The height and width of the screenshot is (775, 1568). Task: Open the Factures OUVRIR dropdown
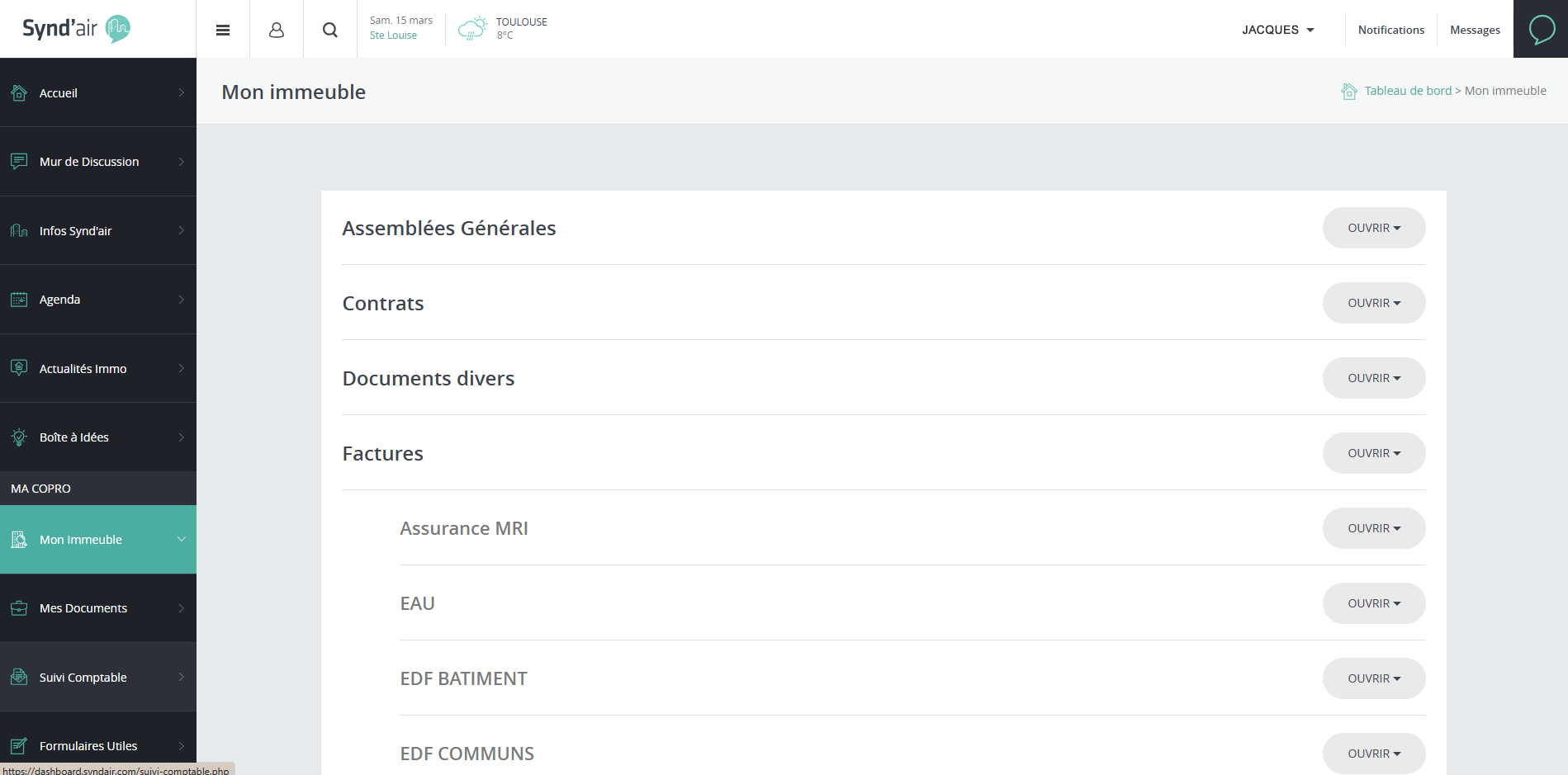tap(1374, 453)
